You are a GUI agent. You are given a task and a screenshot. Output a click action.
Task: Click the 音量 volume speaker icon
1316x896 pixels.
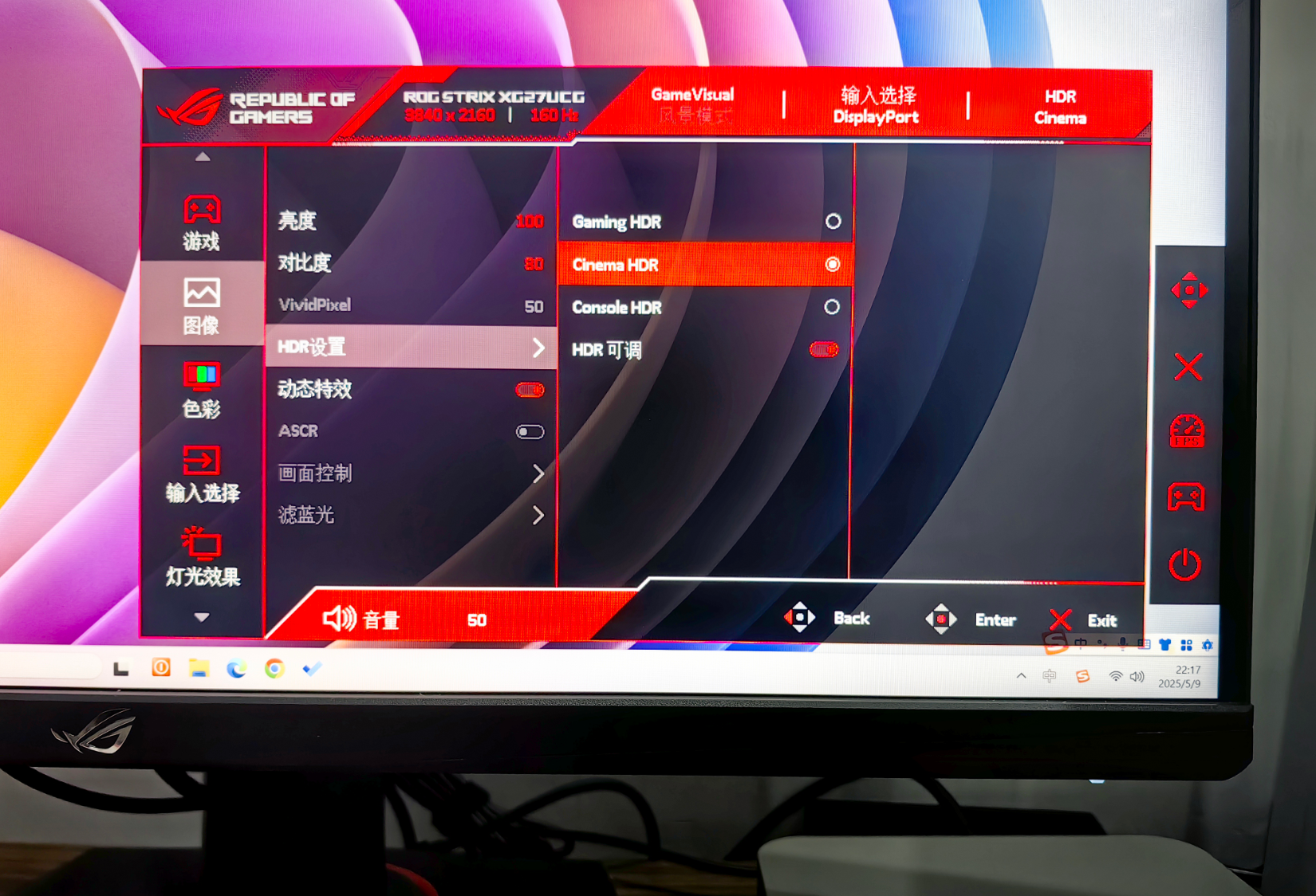(x=340, y=618)
